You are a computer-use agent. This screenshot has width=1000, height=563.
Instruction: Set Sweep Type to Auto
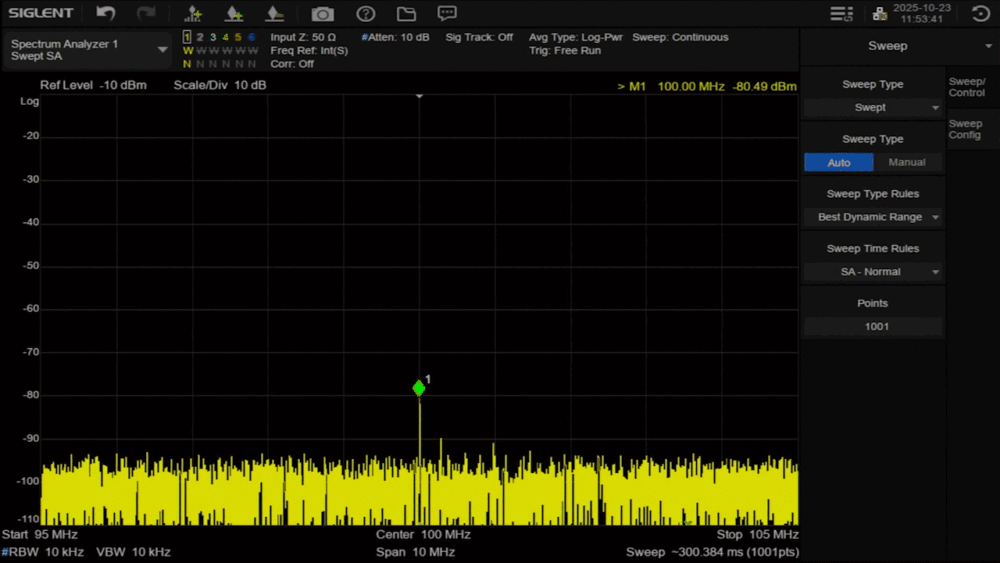point(839,162)
